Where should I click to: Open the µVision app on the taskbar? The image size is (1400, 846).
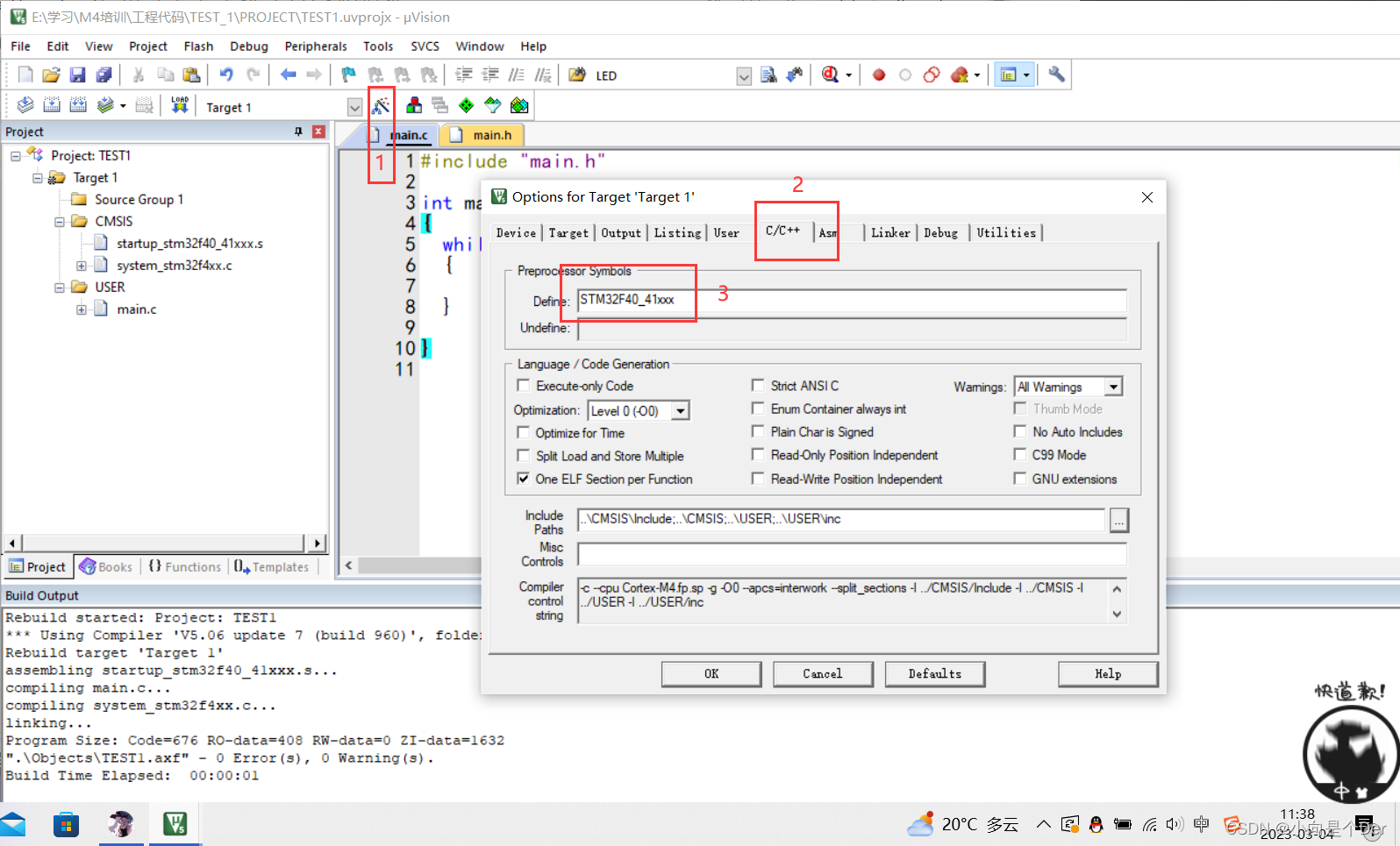(x=175, y=824)
